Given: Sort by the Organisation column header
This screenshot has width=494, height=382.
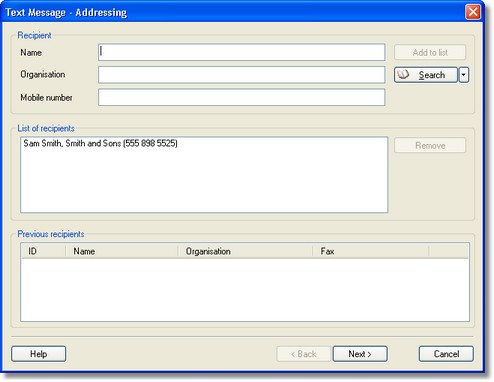Looking at the screenshot, I should coord(245,251).
